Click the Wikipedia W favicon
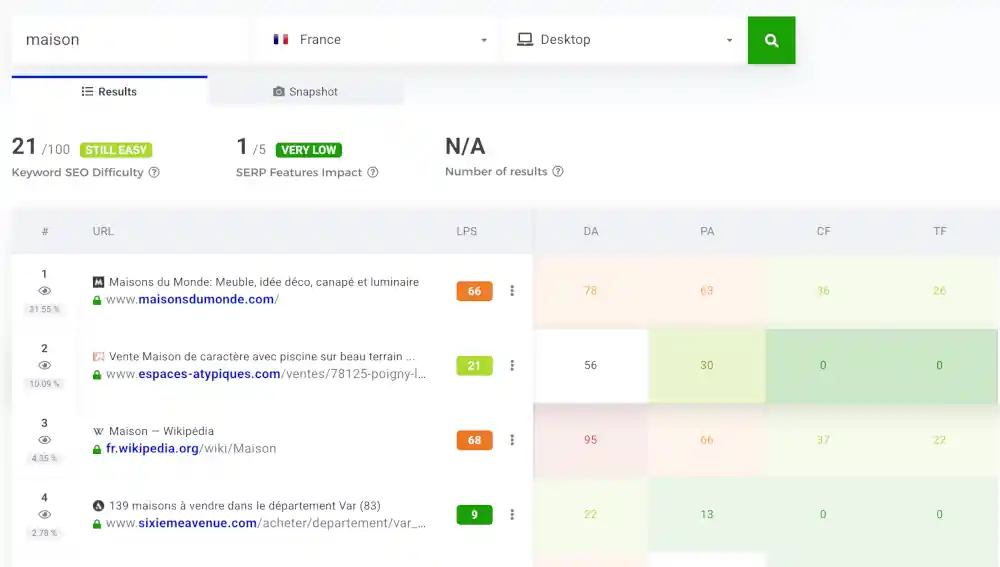This screenshot has height=567, width=1000. coord(98,431)
